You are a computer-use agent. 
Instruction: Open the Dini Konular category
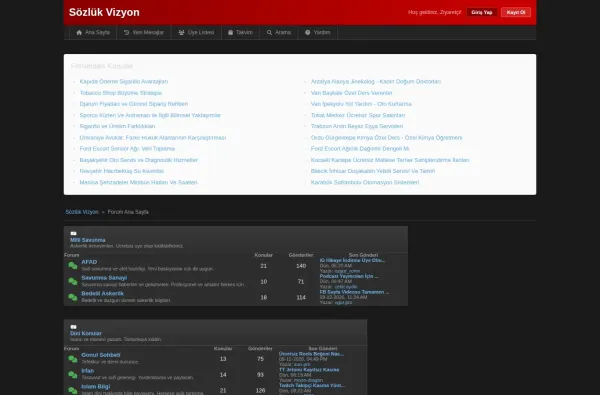(x=86, y=333)
